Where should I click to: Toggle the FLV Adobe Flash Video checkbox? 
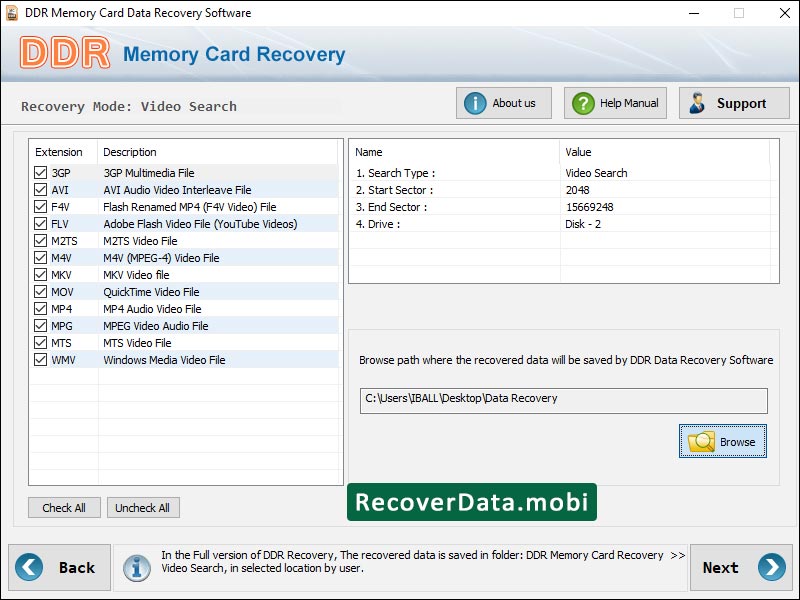39,223
